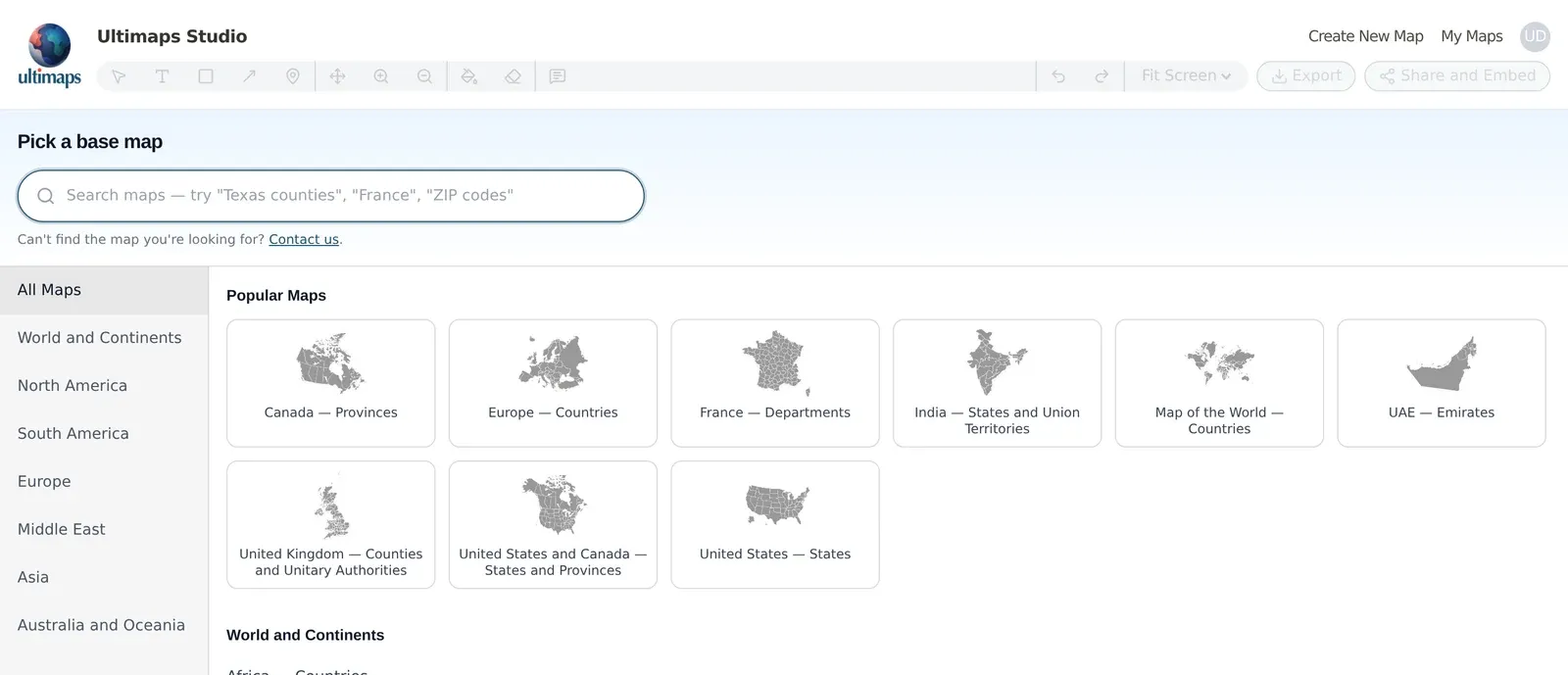Screen dimensions: 1568x675
Task: Focus the Search maps field
Action: 331,196
